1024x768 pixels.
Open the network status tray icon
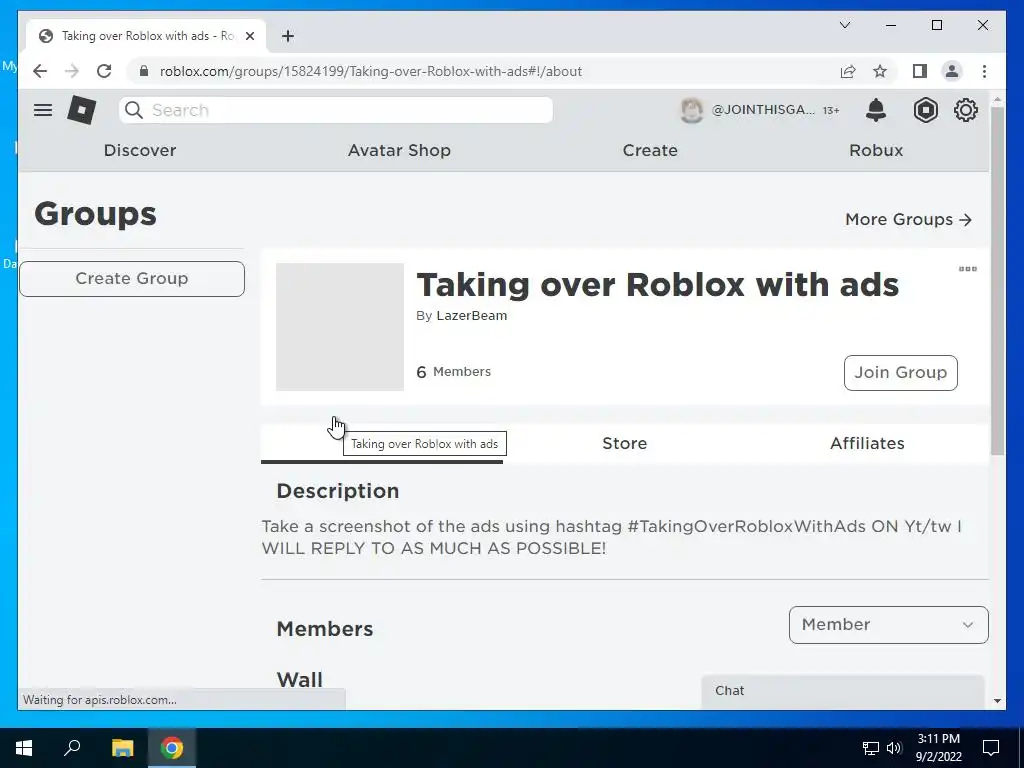click(871, 748)
